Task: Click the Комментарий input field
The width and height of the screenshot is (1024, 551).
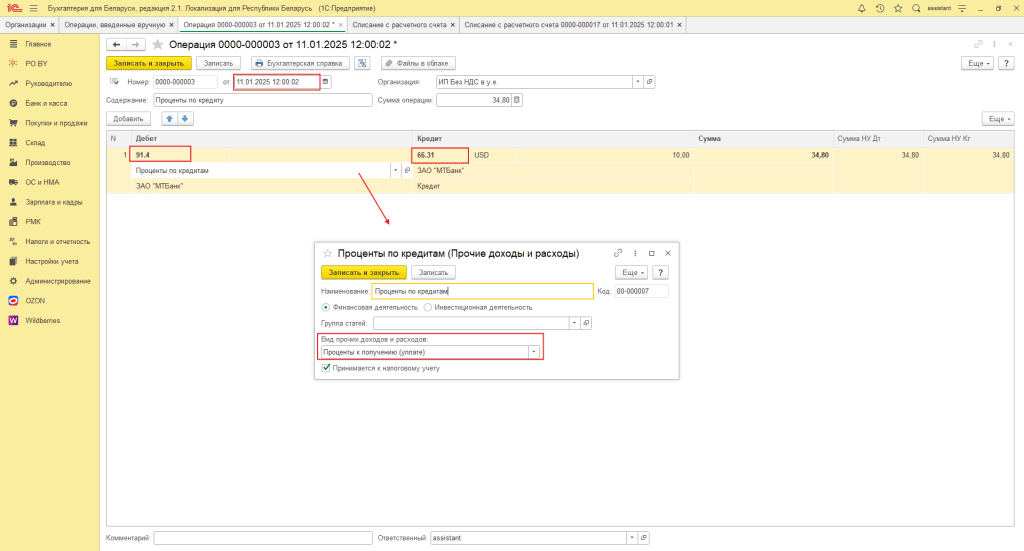Action: (x=263, y=538)
